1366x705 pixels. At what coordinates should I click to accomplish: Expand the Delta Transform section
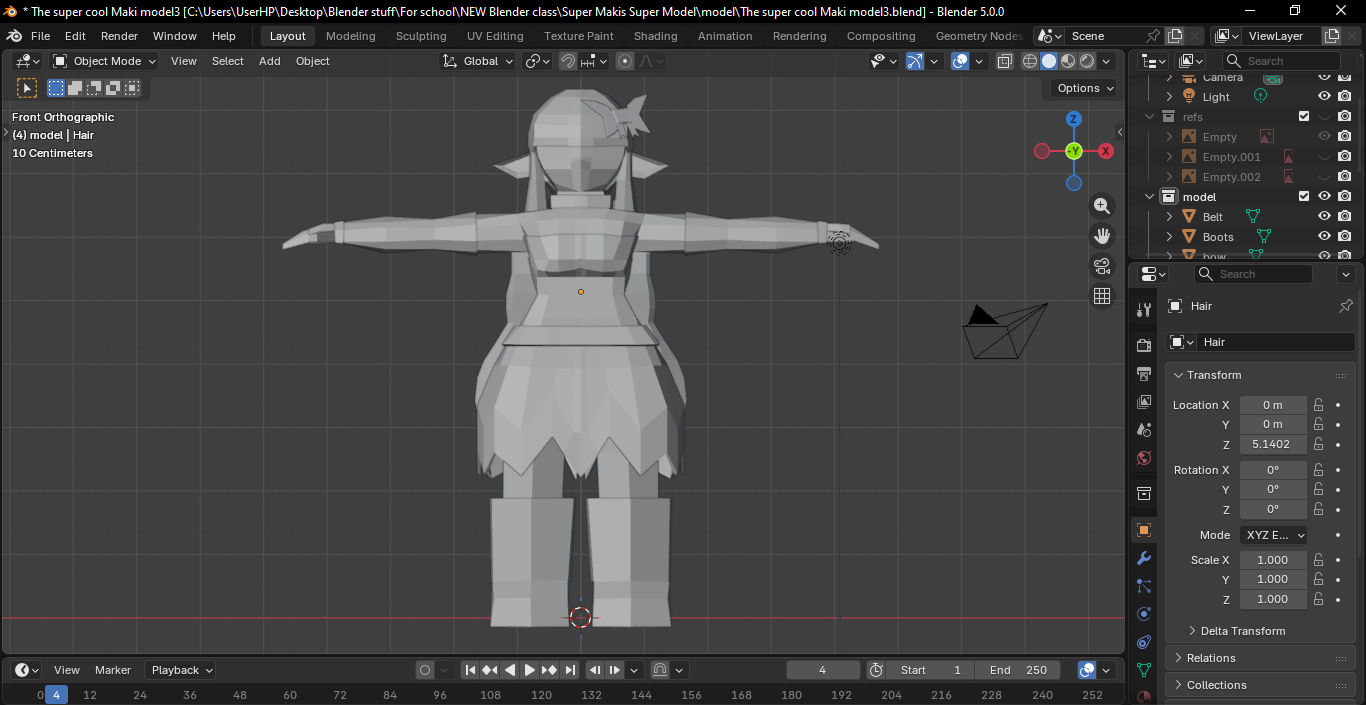click(x=1242, y=631)
